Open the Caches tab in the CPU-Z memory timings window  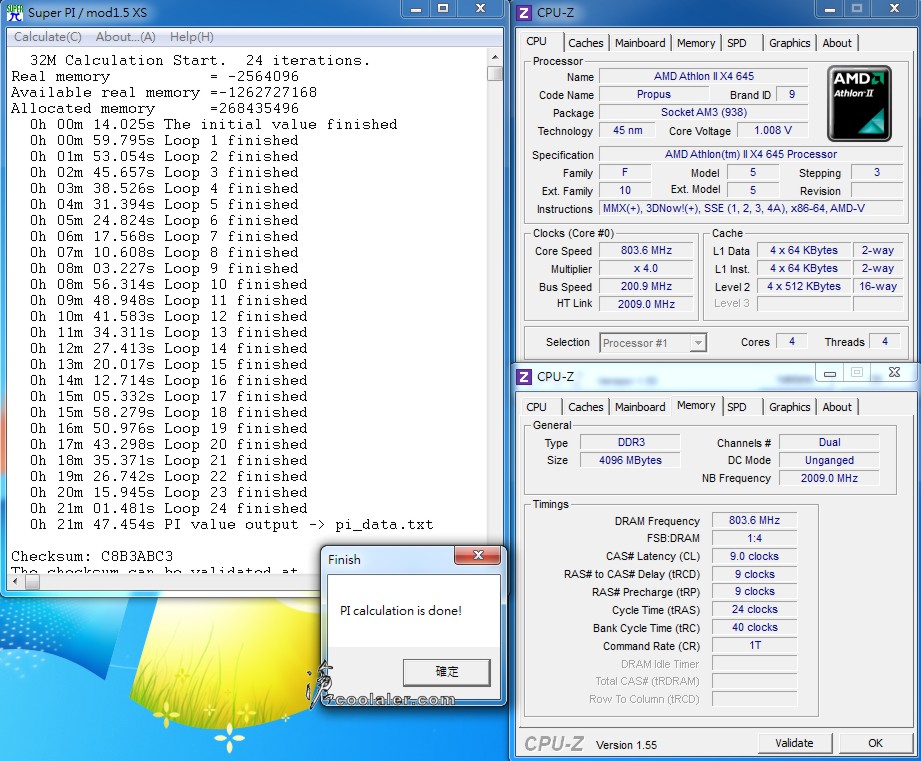pyautogui.click(x=586, y=407)
